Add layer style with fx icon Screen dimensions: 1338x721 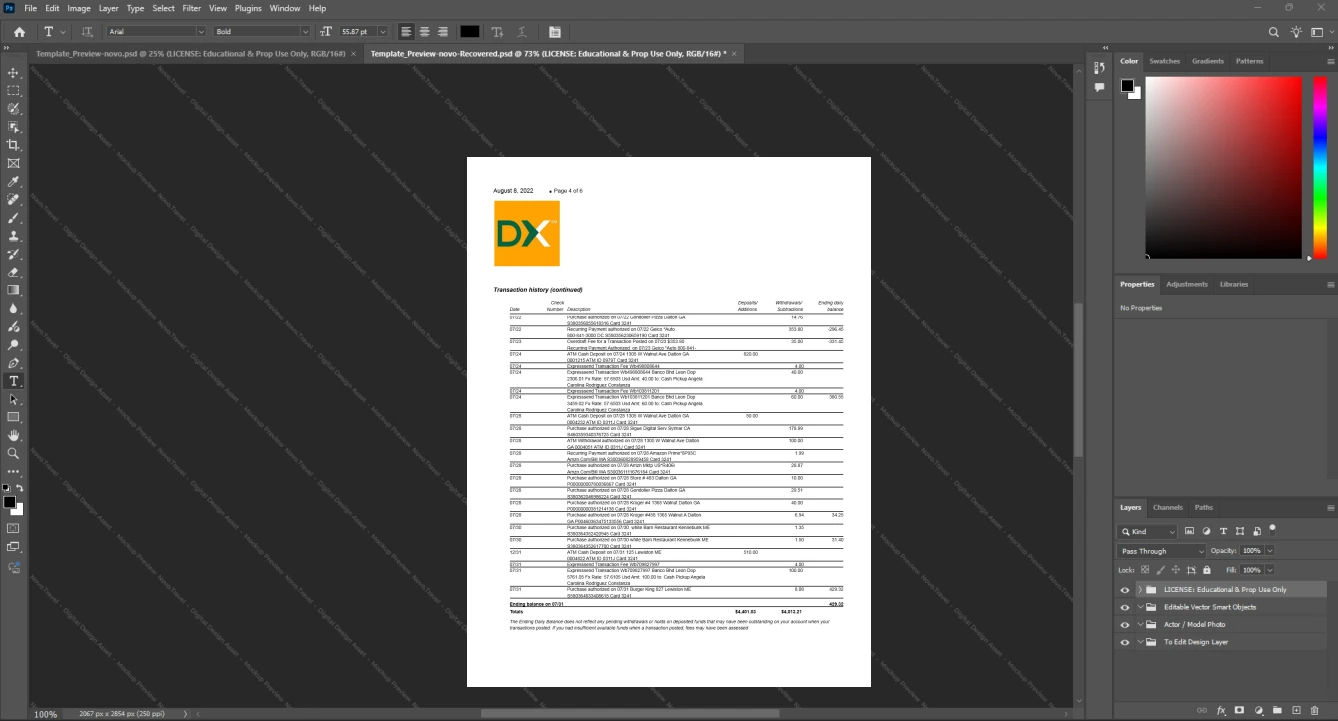point(1221,710)
